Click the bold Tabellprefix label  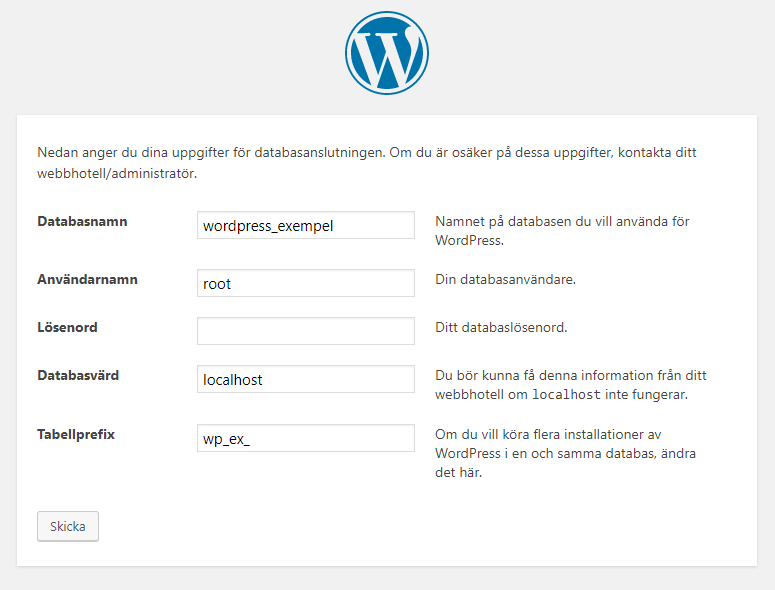click(76, 434)
